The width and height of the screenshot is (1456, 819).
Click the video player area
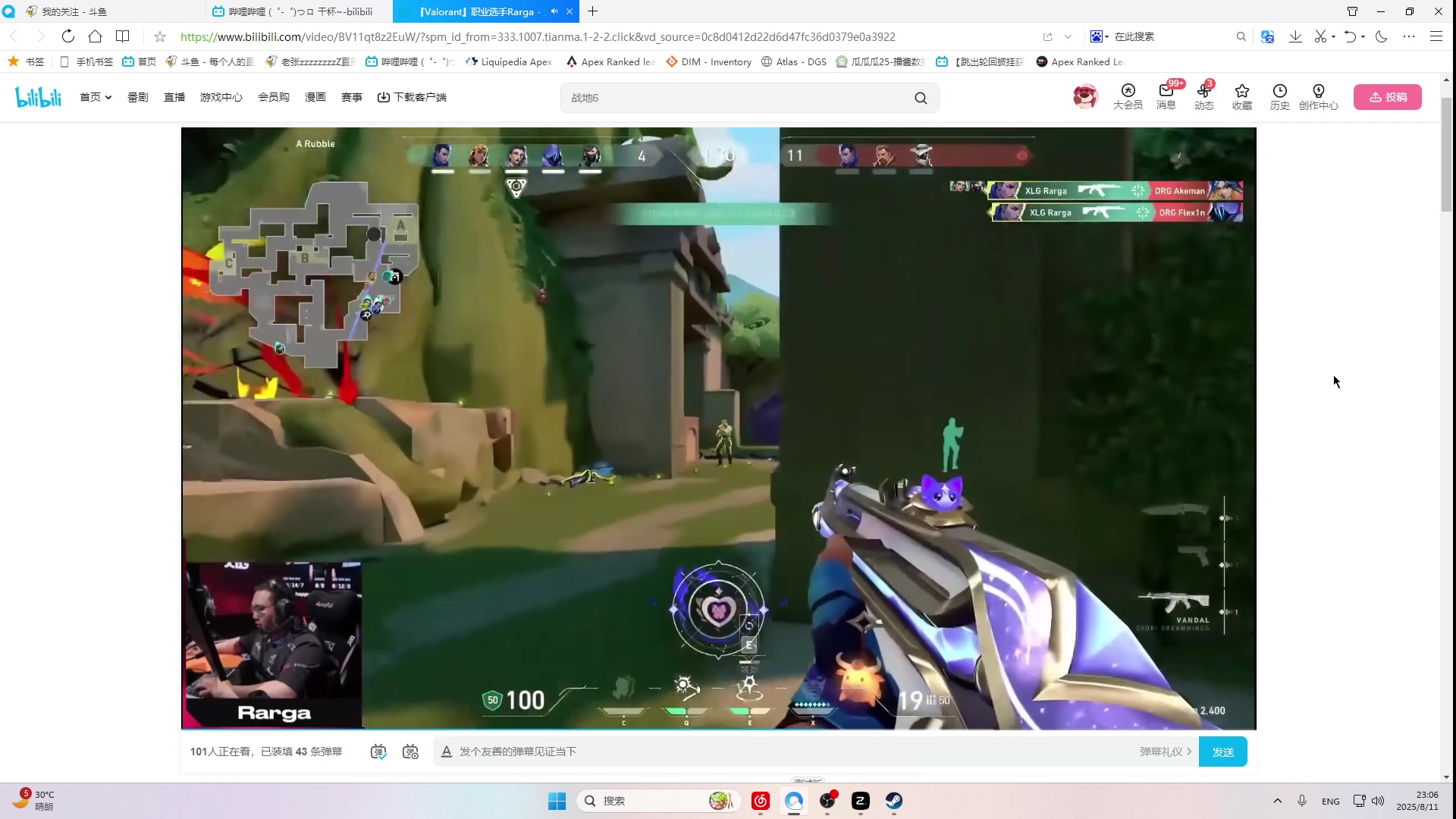[718, 428]
